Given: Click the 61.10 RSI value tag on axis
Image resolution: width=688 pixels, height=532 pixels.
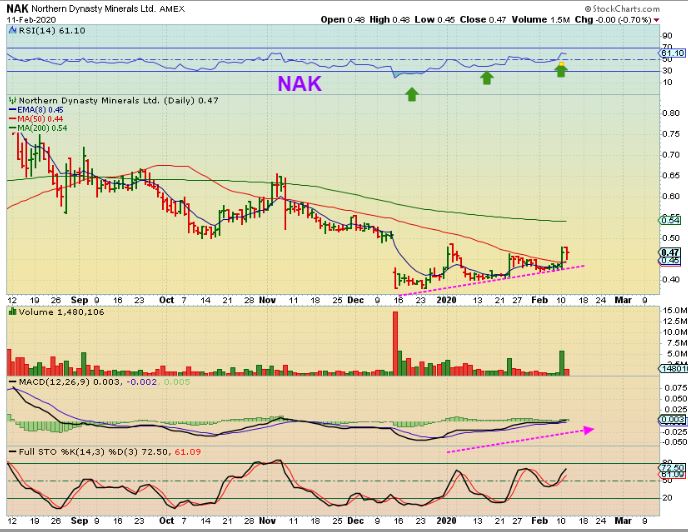Looking at the screenshot, I should click(x=672, y=53).
